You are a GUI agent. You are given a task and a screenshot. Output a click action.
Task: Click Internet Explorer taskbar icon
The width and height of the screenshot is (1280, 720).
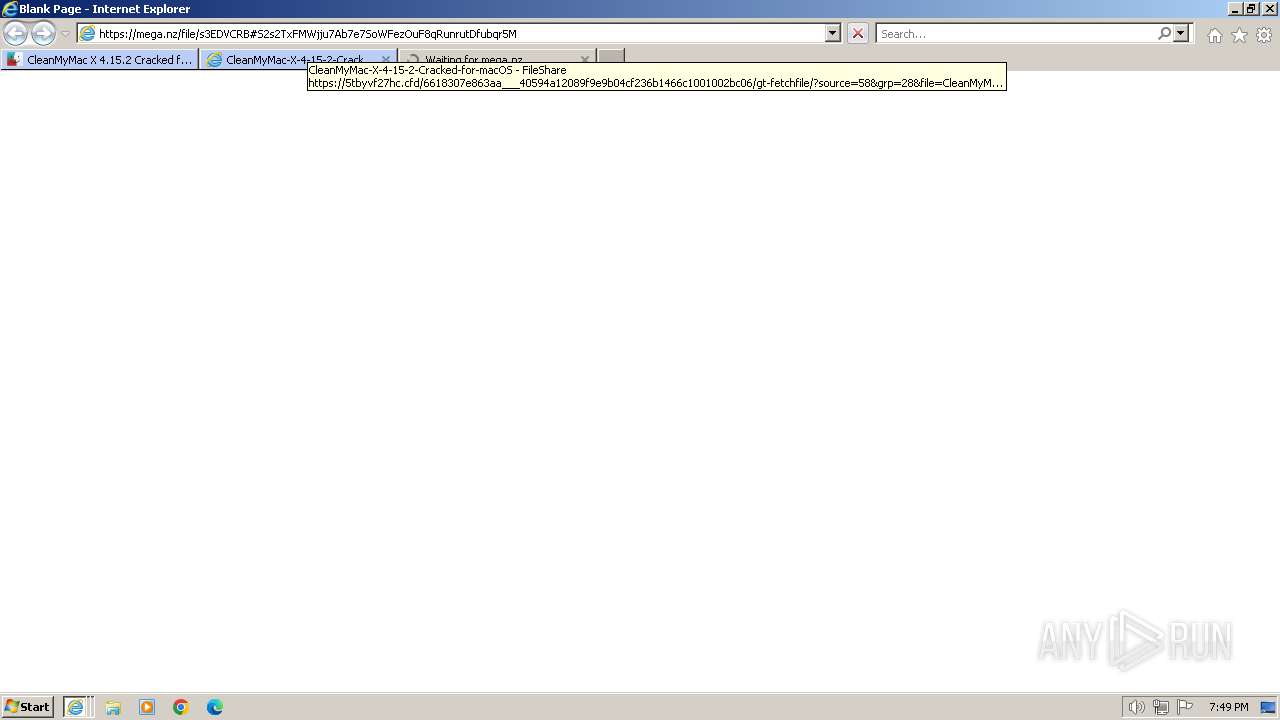coord(77,707)
